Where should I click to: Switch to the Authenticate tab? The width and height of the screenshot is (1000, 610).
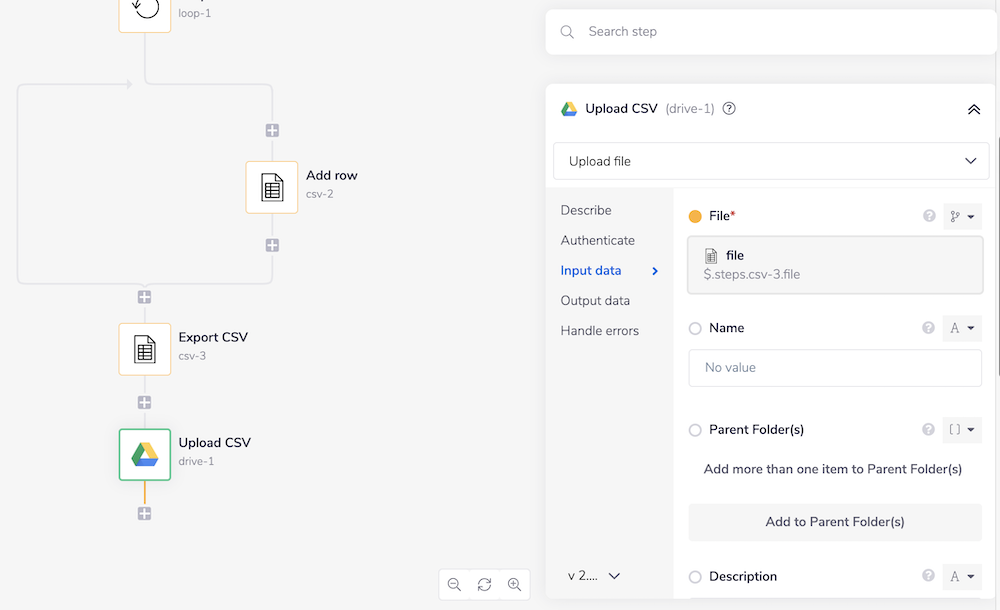(597, 240)
